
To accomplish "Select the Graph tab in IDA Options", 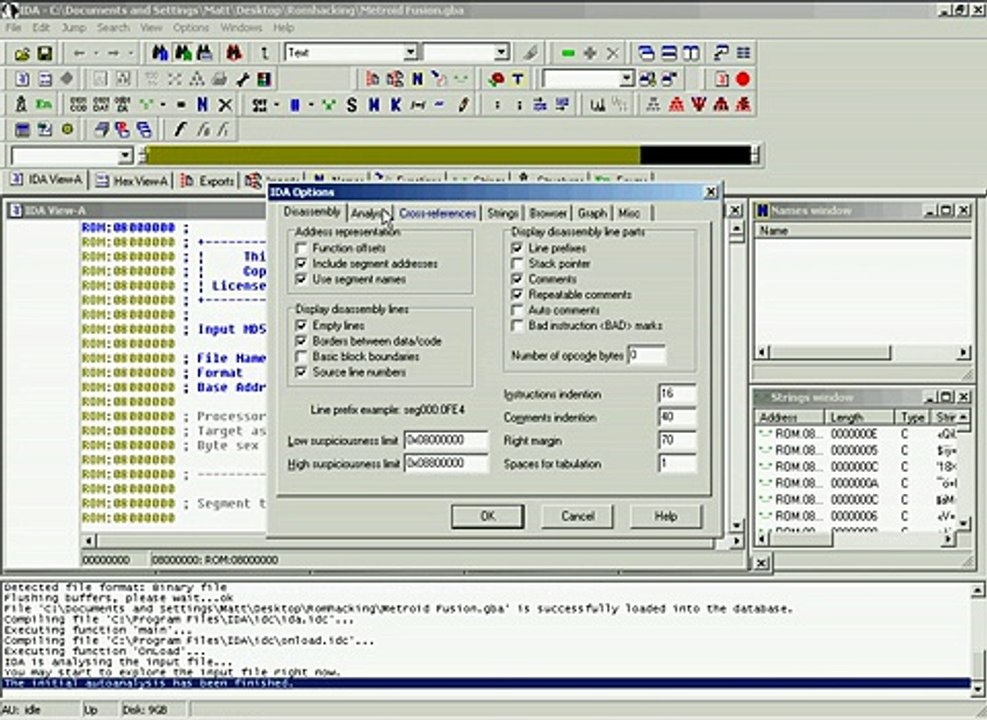I will [592, 214].
